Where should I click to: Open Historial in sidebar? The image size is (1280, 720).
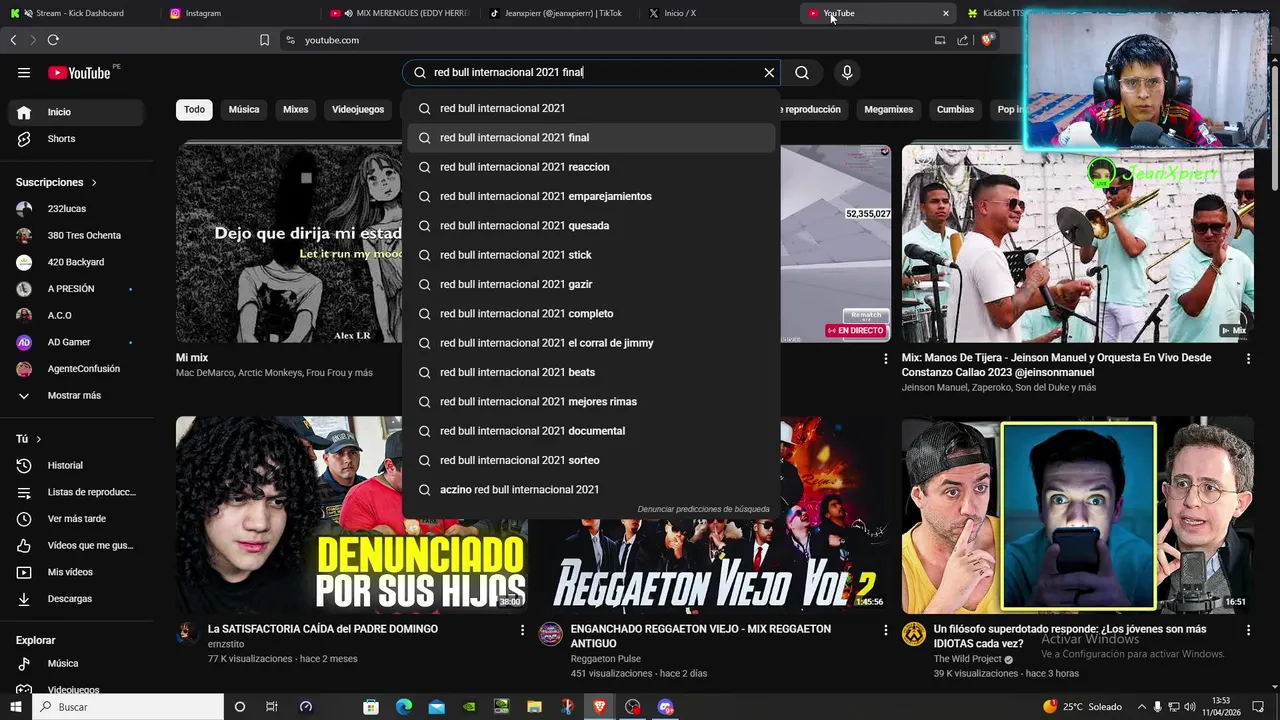[x=76, y=465]
